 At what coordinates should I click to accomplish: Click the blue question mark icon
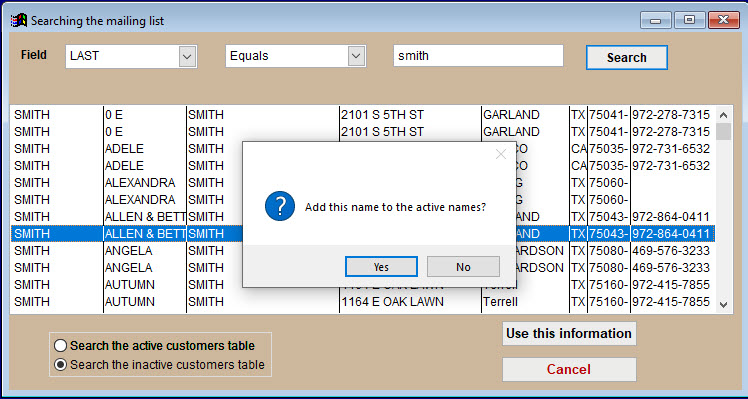pos(280,206)
